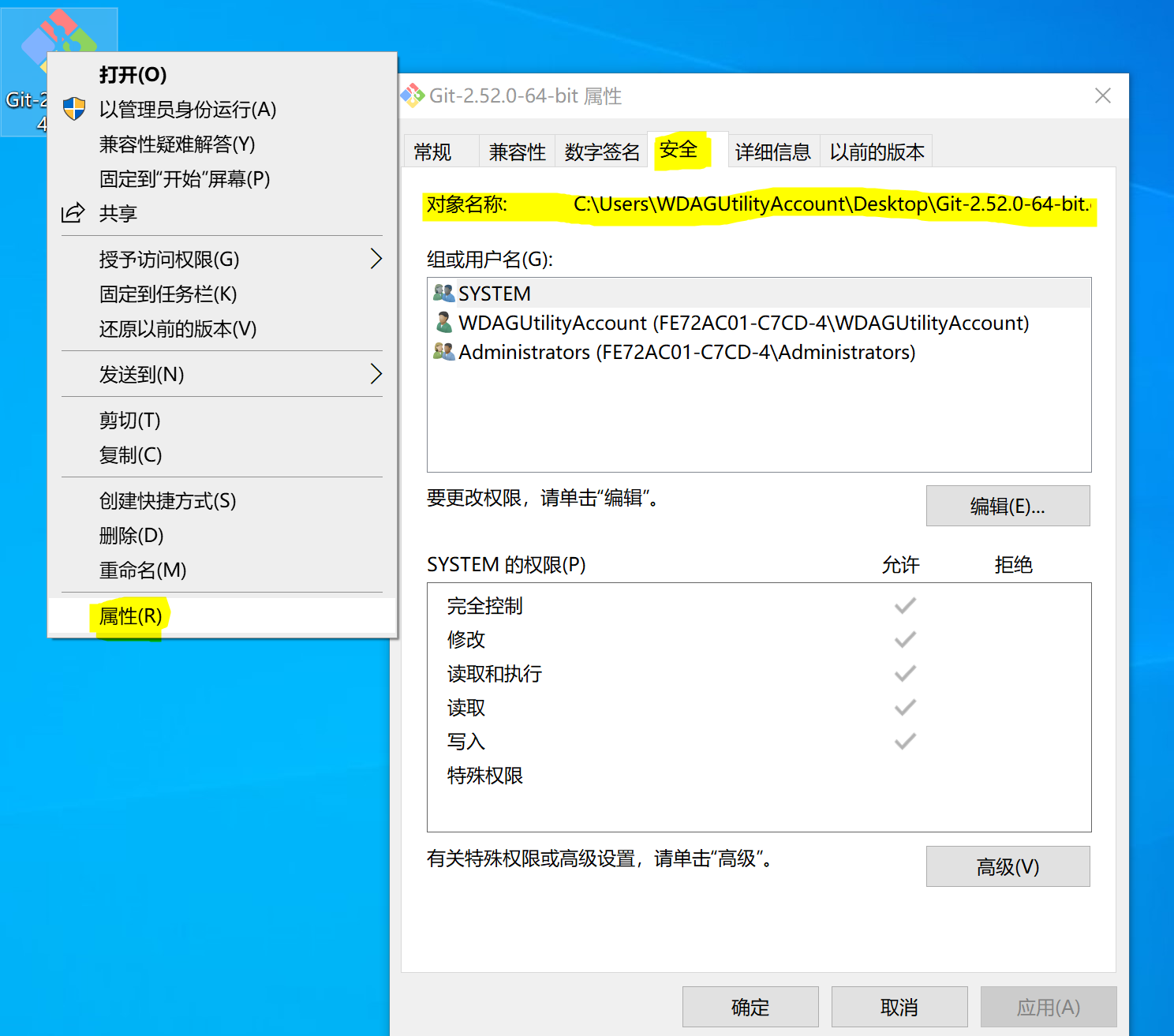Click the 共享 share icon in context menu
This screenshot has height=1036, width=1174.
pos(73,212)
